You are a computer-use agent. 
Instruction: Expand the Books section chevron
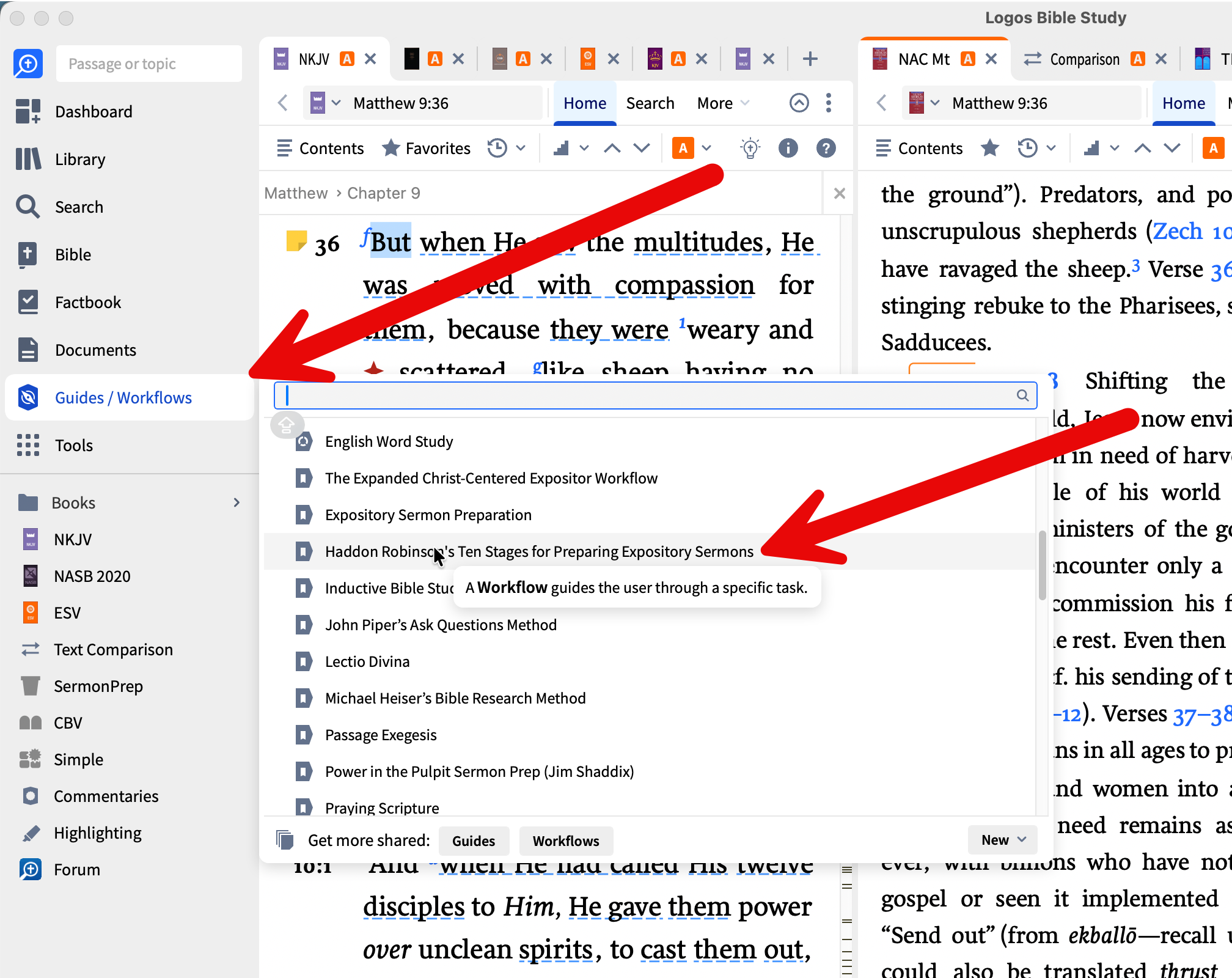(237, 502)
